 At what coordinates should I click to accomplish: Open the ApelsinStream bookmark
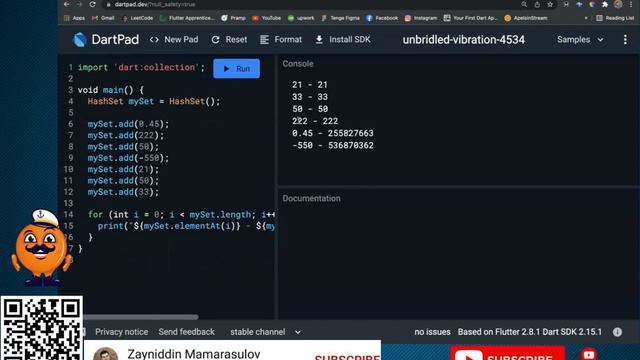(x=527, y=18)
